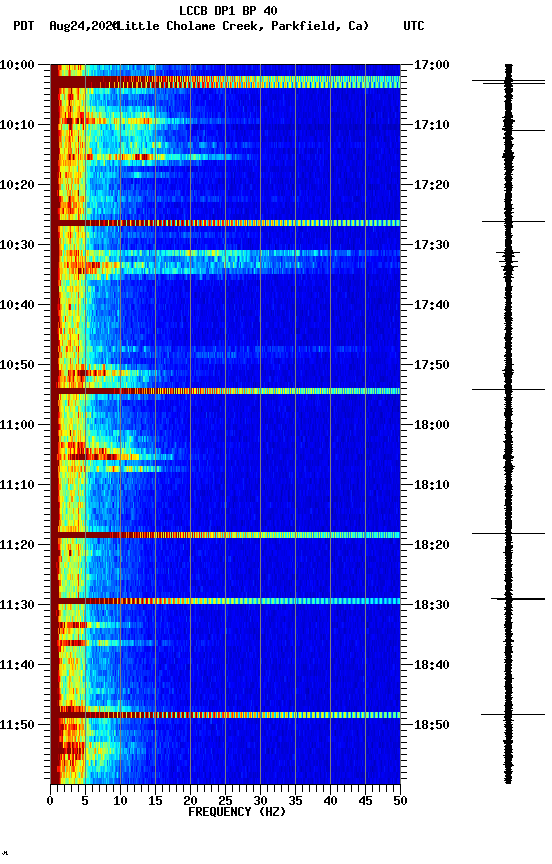Click the 0 Hz frequency axis label

(51, 801)
